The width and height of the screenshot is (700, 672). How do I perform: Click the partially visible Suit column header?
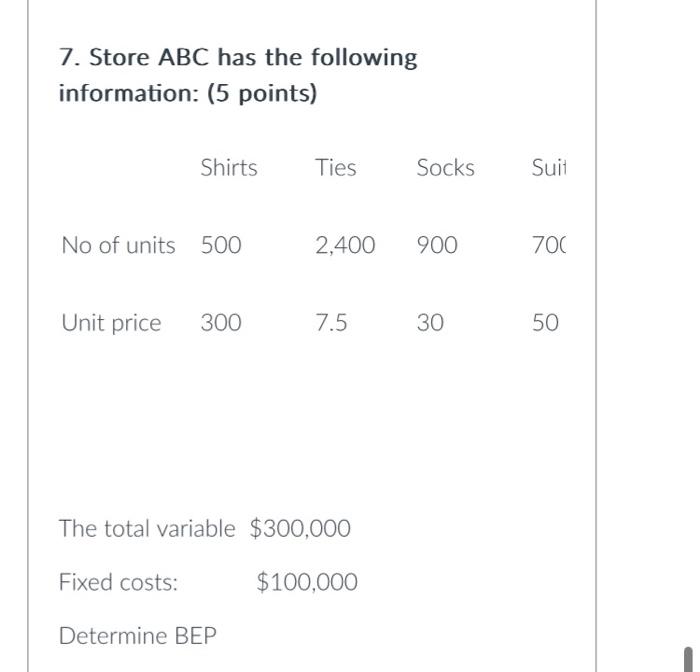[549, 168]
